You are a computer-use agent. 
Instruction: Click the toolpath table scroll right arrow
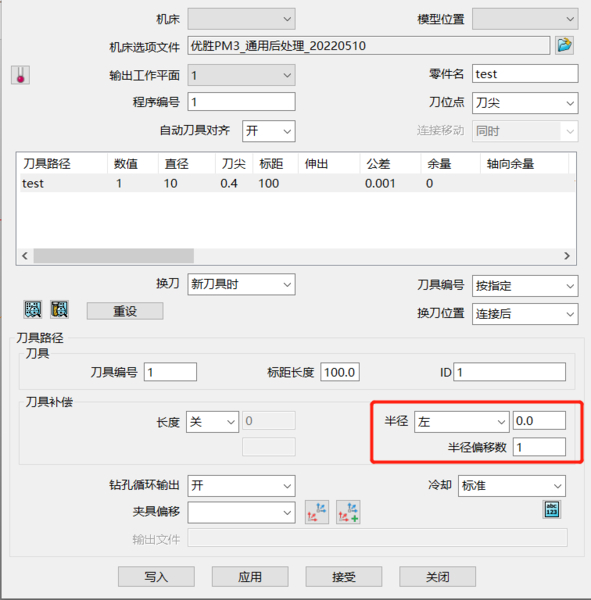[567, 256]
